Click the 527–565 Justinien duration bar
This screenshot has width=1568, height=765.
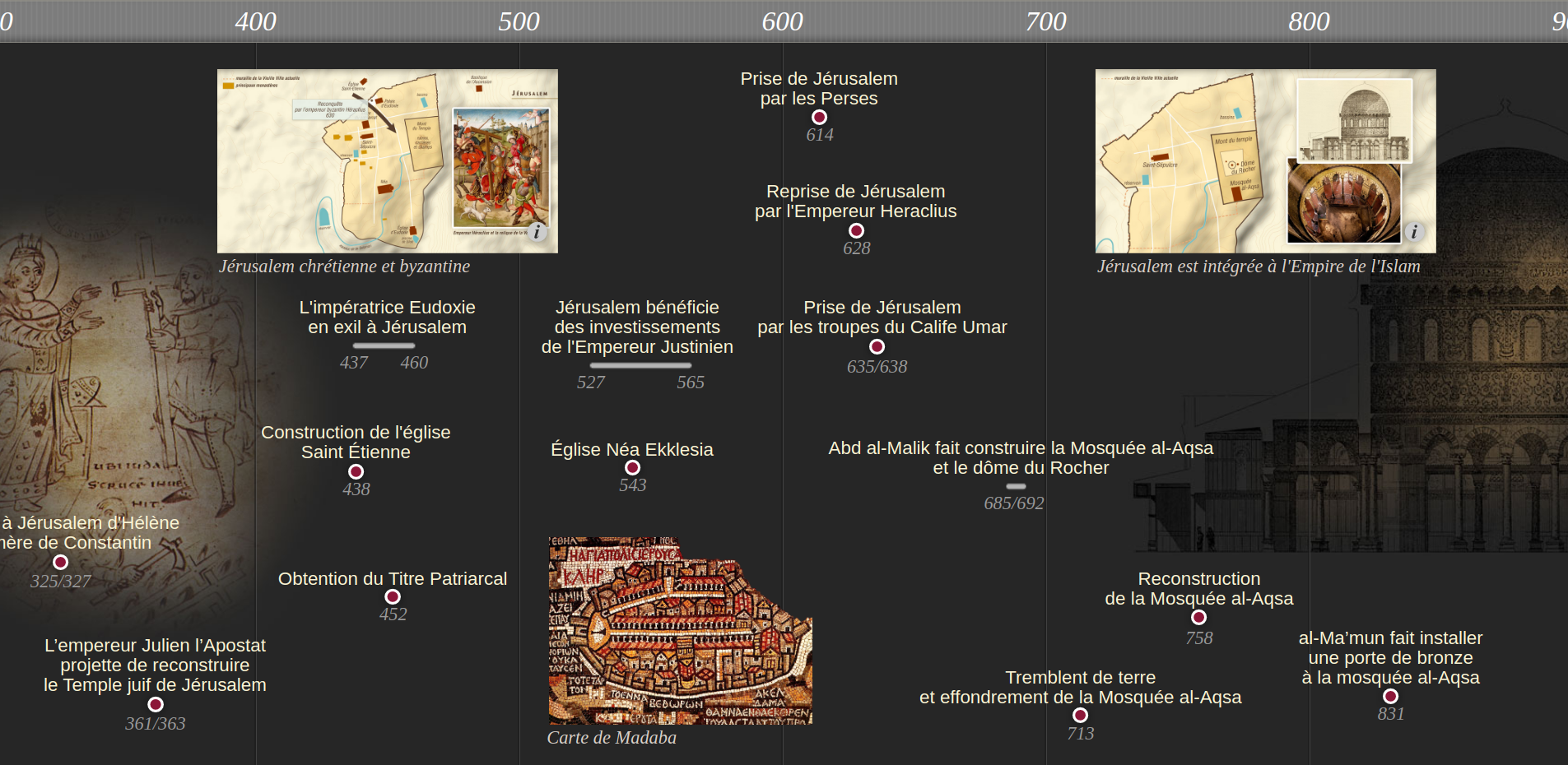click(x=641, y=365)
